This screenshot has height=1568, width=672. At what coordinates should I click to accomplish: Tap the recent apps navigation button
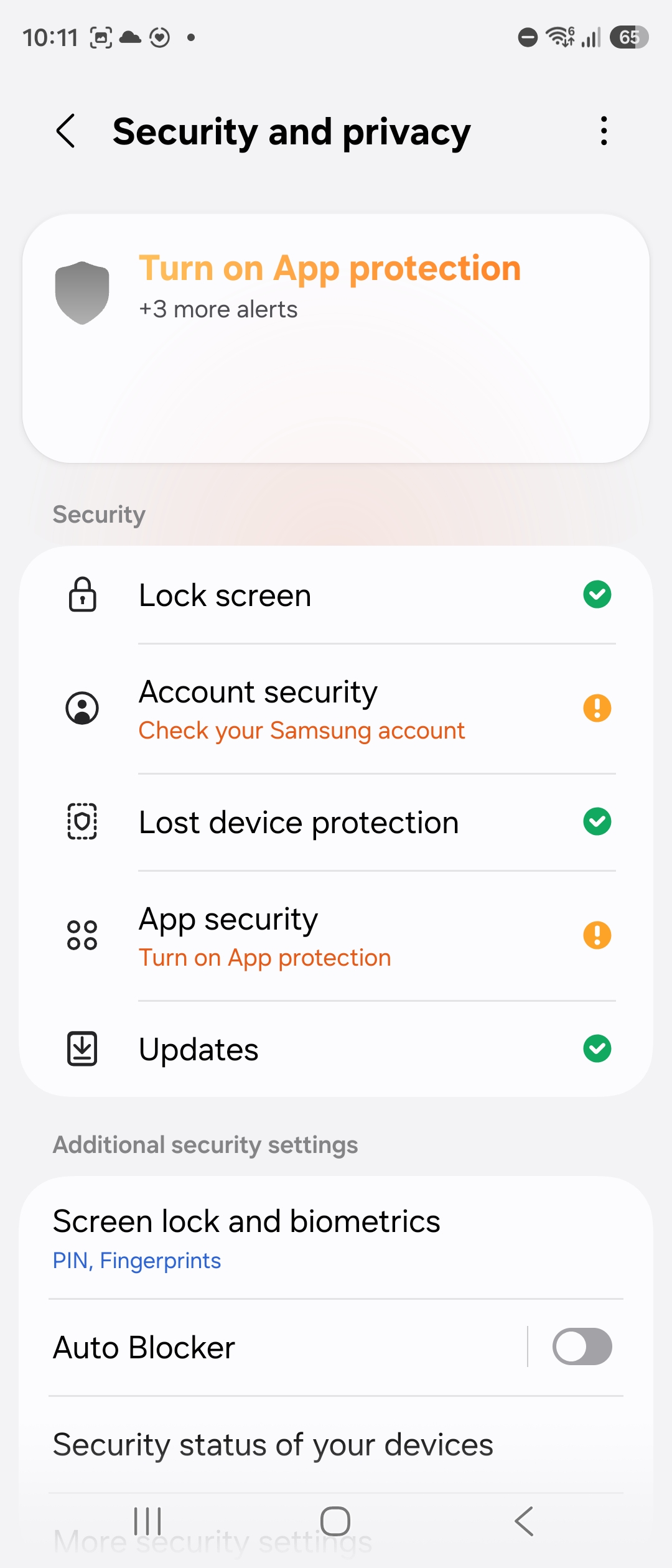[147, 1521]
